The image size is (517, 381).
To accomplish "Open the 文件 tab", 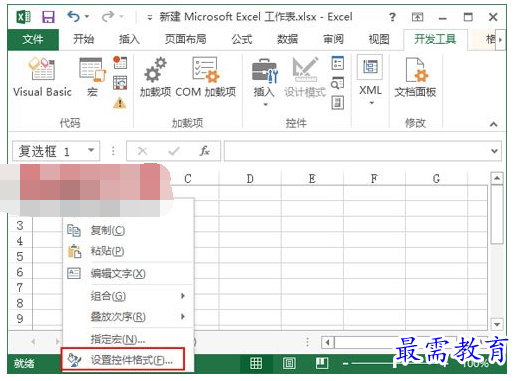I will pyautogui.click(x=33, y=39).
